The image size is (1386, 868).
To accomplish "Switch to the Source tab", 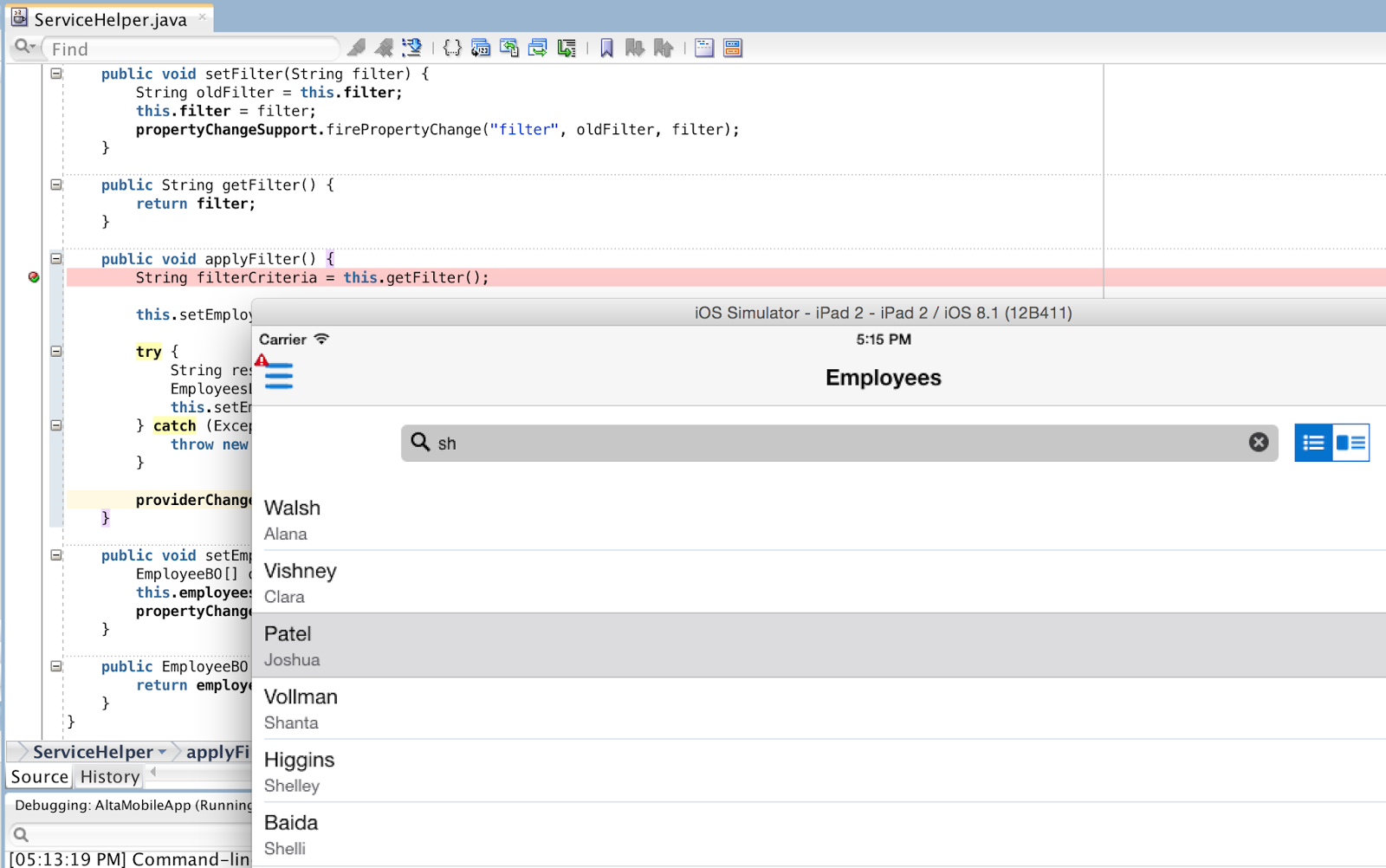I will click(x=40, y=777).
